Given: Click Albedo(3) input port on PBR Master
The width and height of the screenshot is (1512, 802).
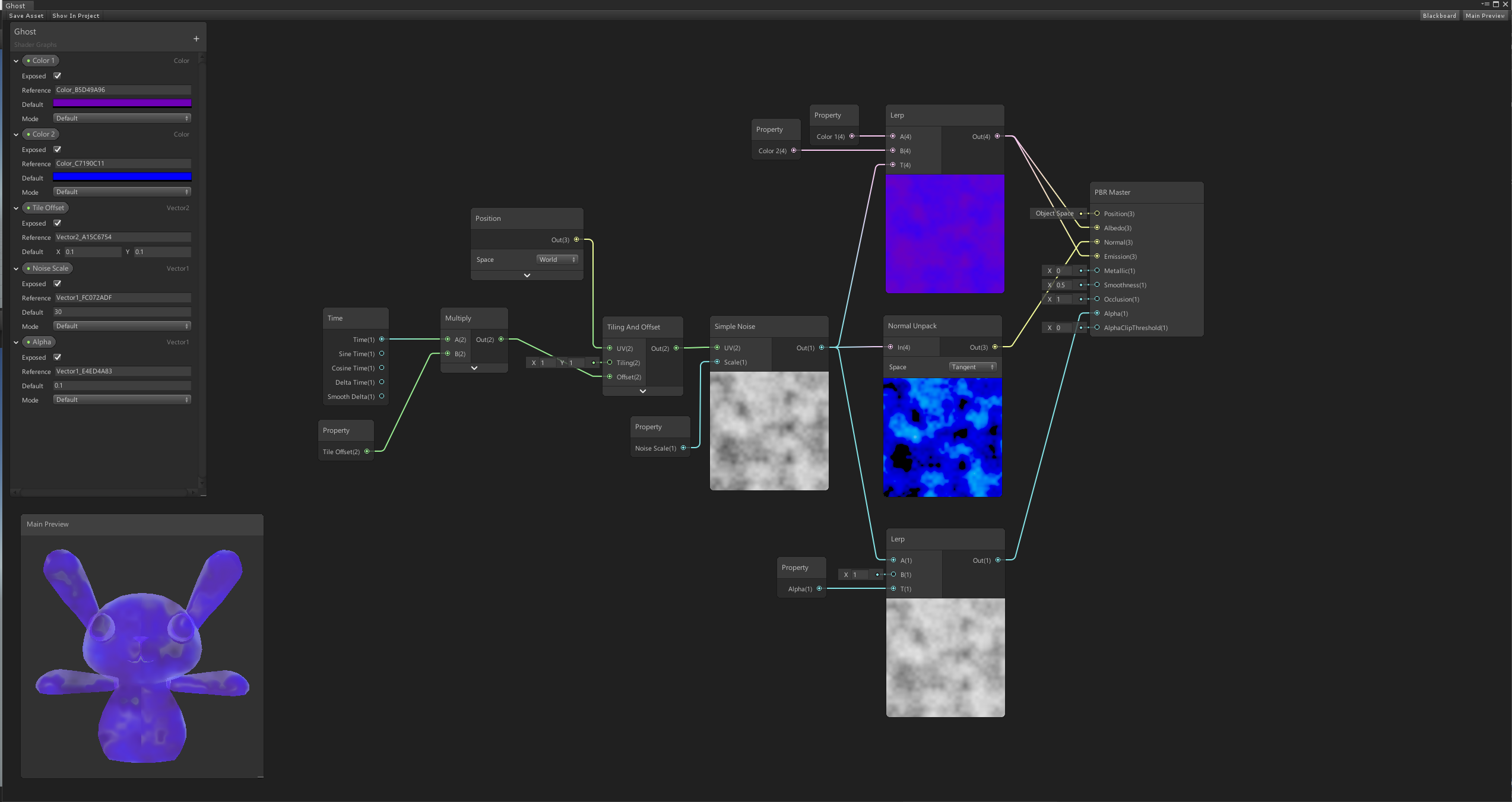Looking at the screenshot, I should click(1097, 228).
